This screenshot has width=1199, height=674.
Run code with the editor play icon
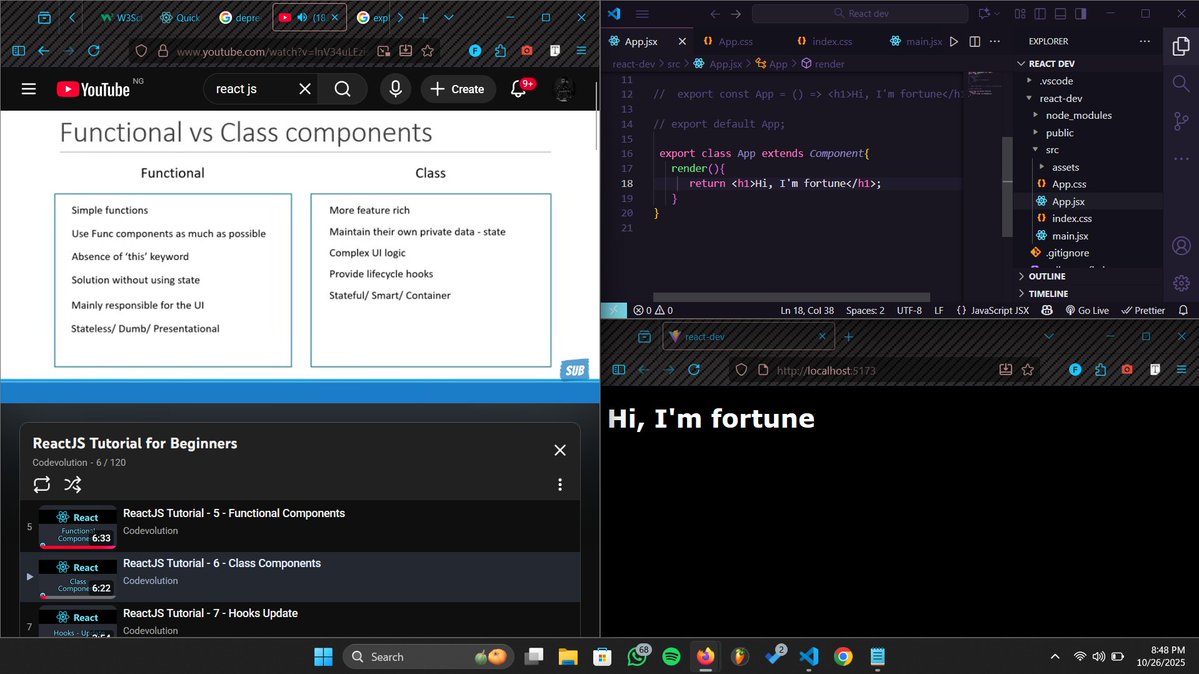954,41
